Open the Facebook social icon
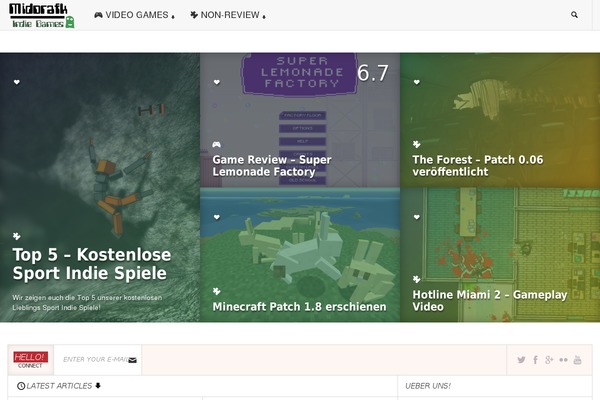This screenshot has width=600, height=400. pyautogui.click(x=536, y=360)
